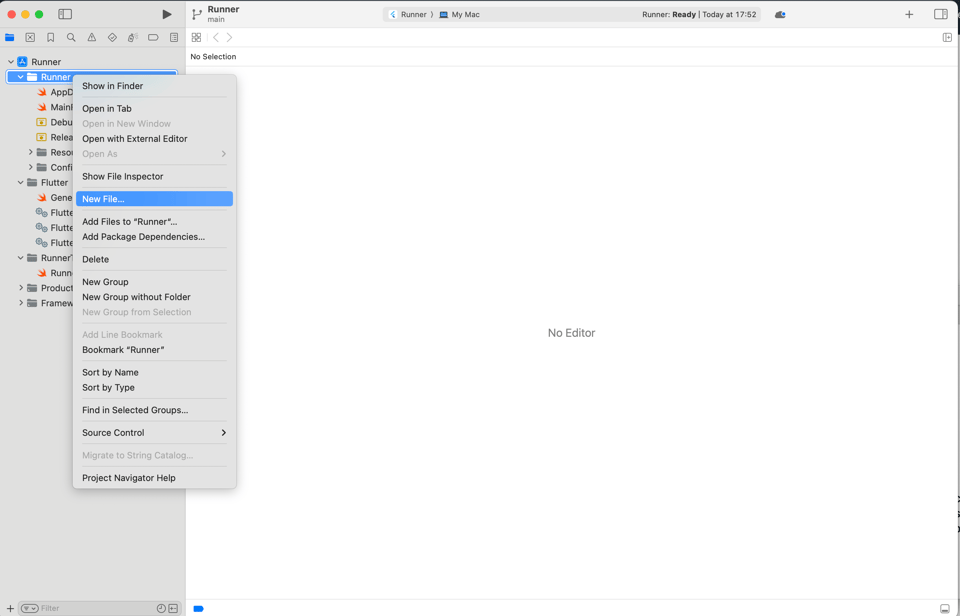Expand the Products folder
Screen dimensions: 960x616
tap(21, 288)
